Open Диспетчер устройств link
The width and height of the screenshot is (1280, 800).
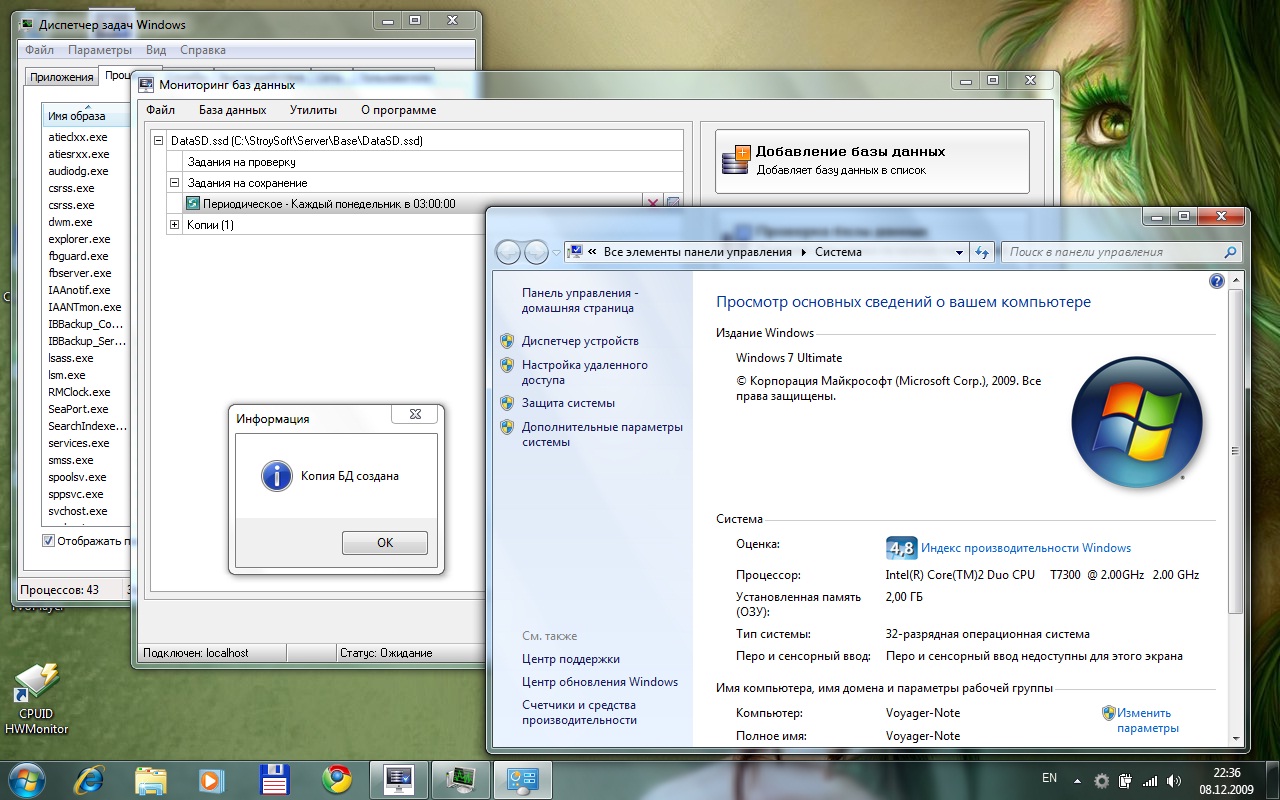(x=580, y=341)
